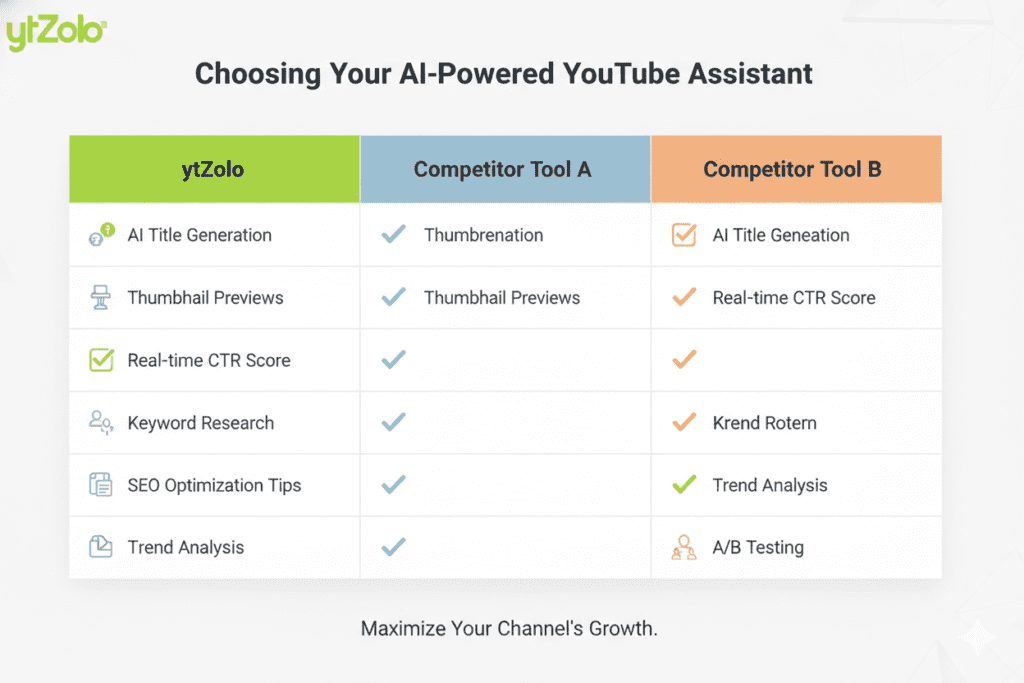
Task: Select the Competitor Tool A header
Action: click(x=505, y=169)
